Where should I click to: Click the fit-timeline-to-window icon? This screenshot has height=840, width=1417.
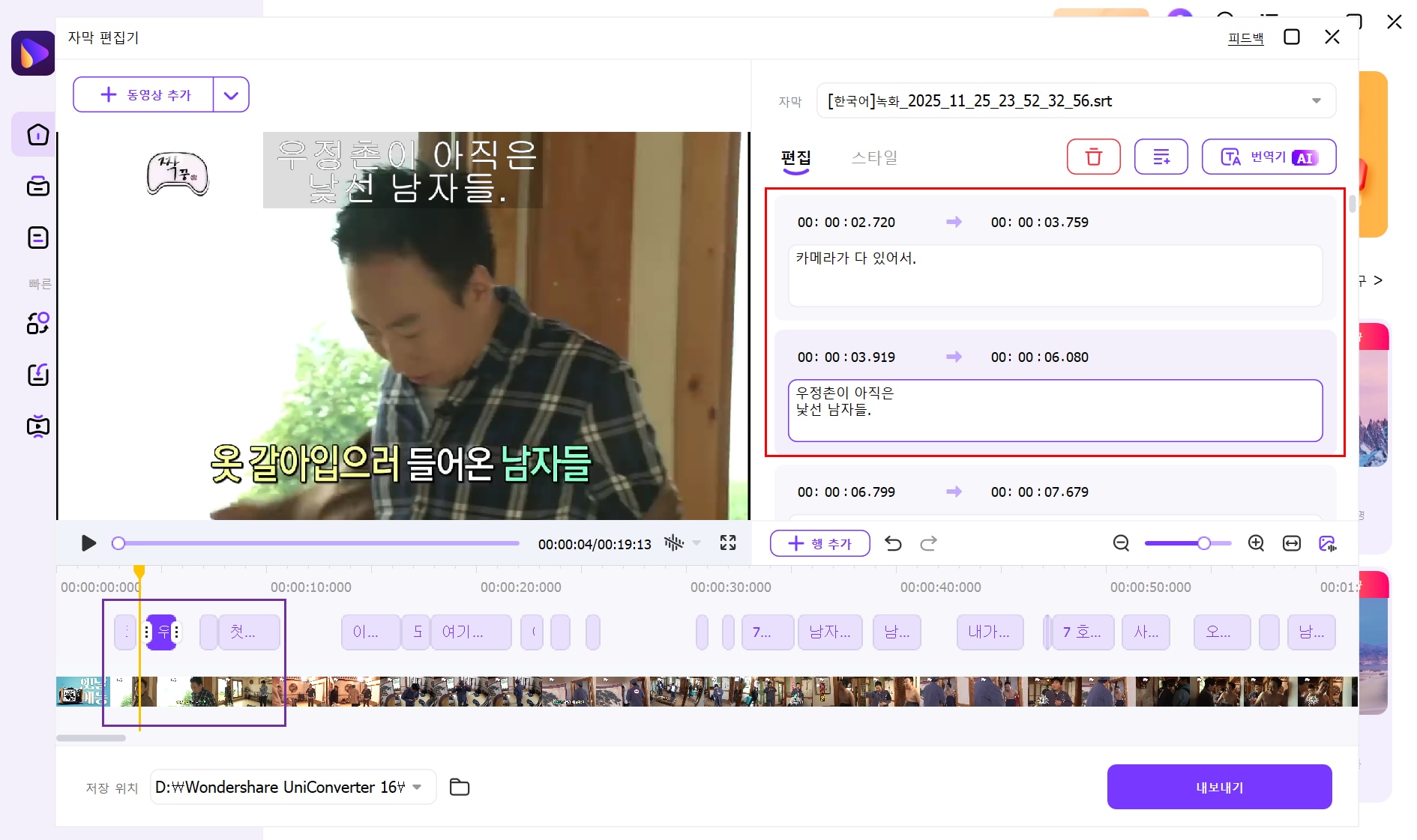pos(1292,543)
